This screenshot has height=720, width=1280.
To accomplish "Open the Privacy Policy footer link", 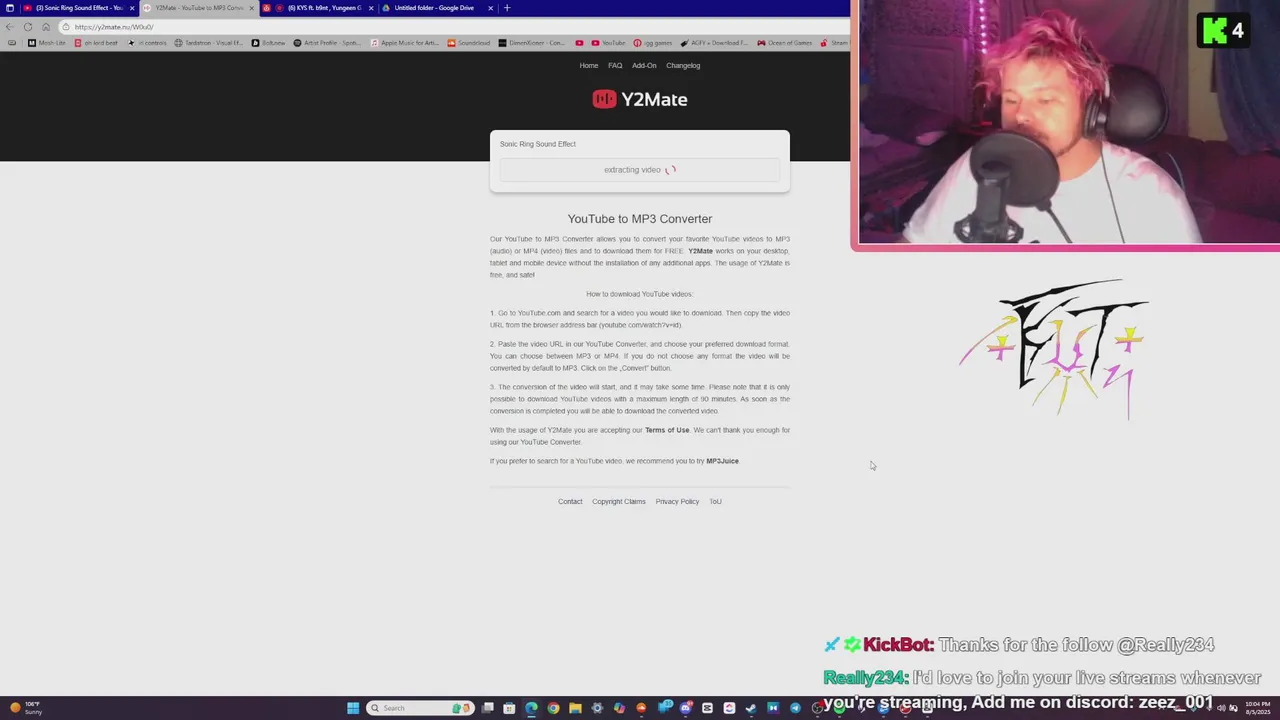I will 677,502.
